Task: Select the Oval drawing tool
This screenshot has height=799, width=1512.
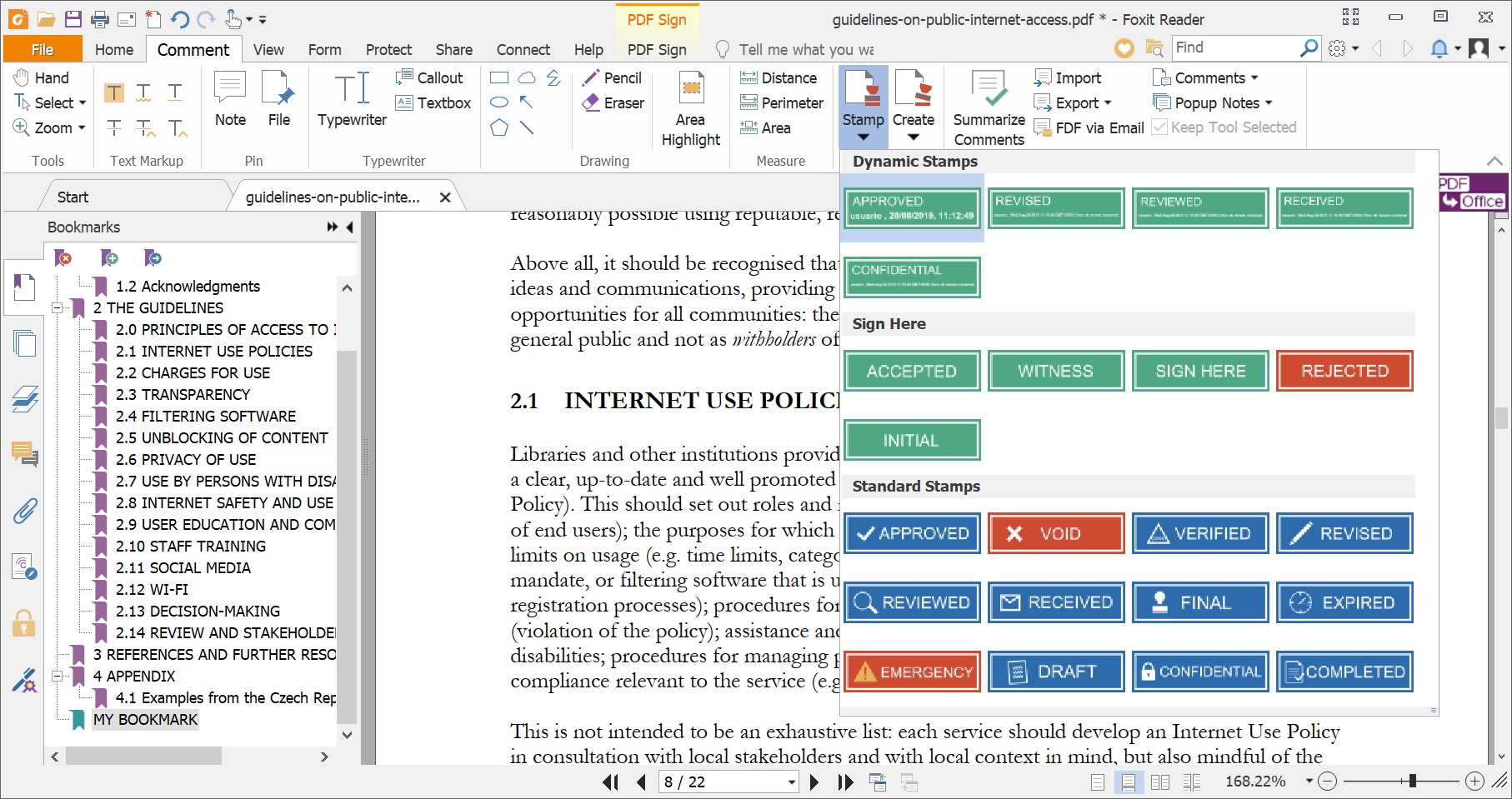Action: tap(499, 102)
